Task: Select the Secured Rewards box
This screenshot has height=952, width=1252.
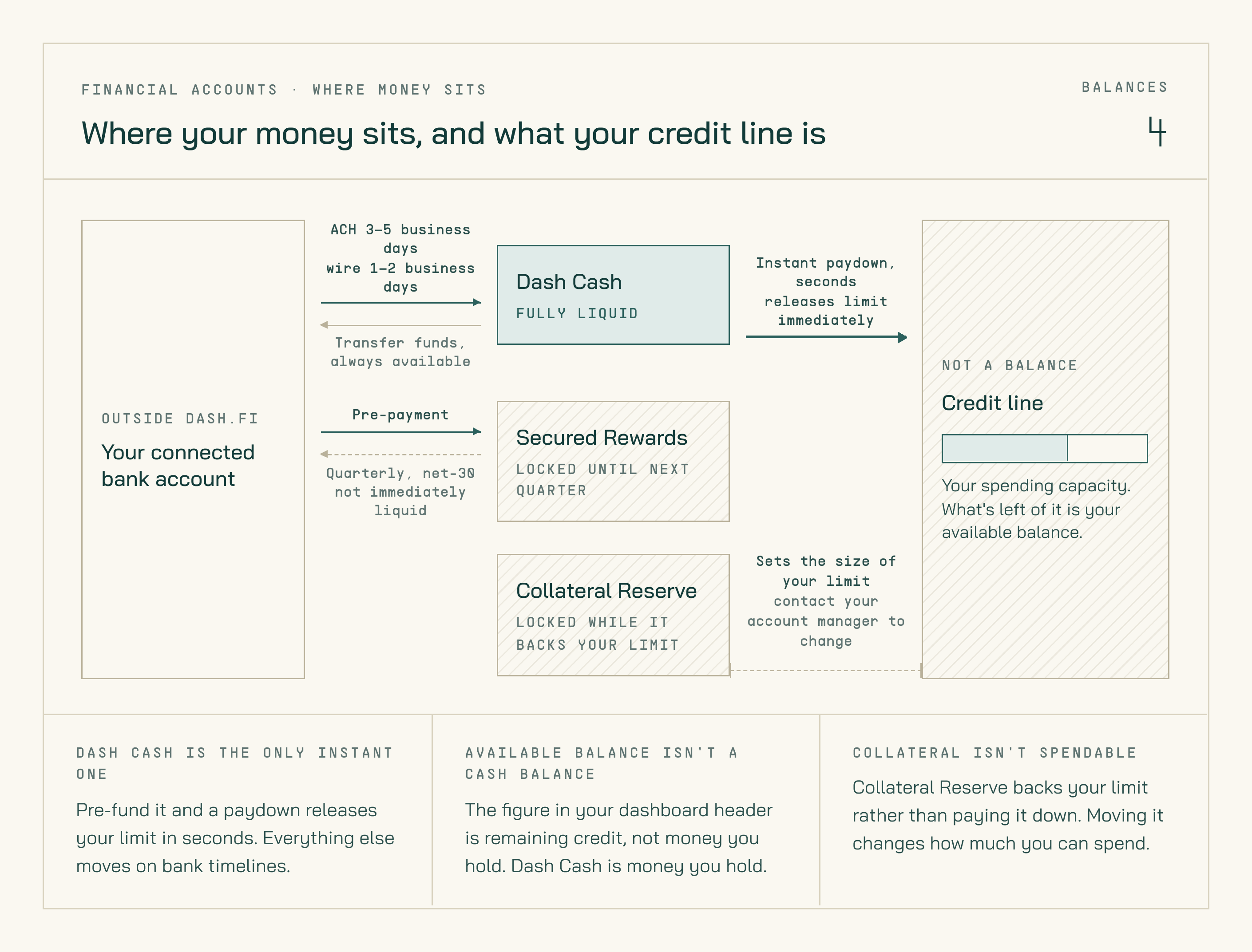Action: click(x=613, y=461)
